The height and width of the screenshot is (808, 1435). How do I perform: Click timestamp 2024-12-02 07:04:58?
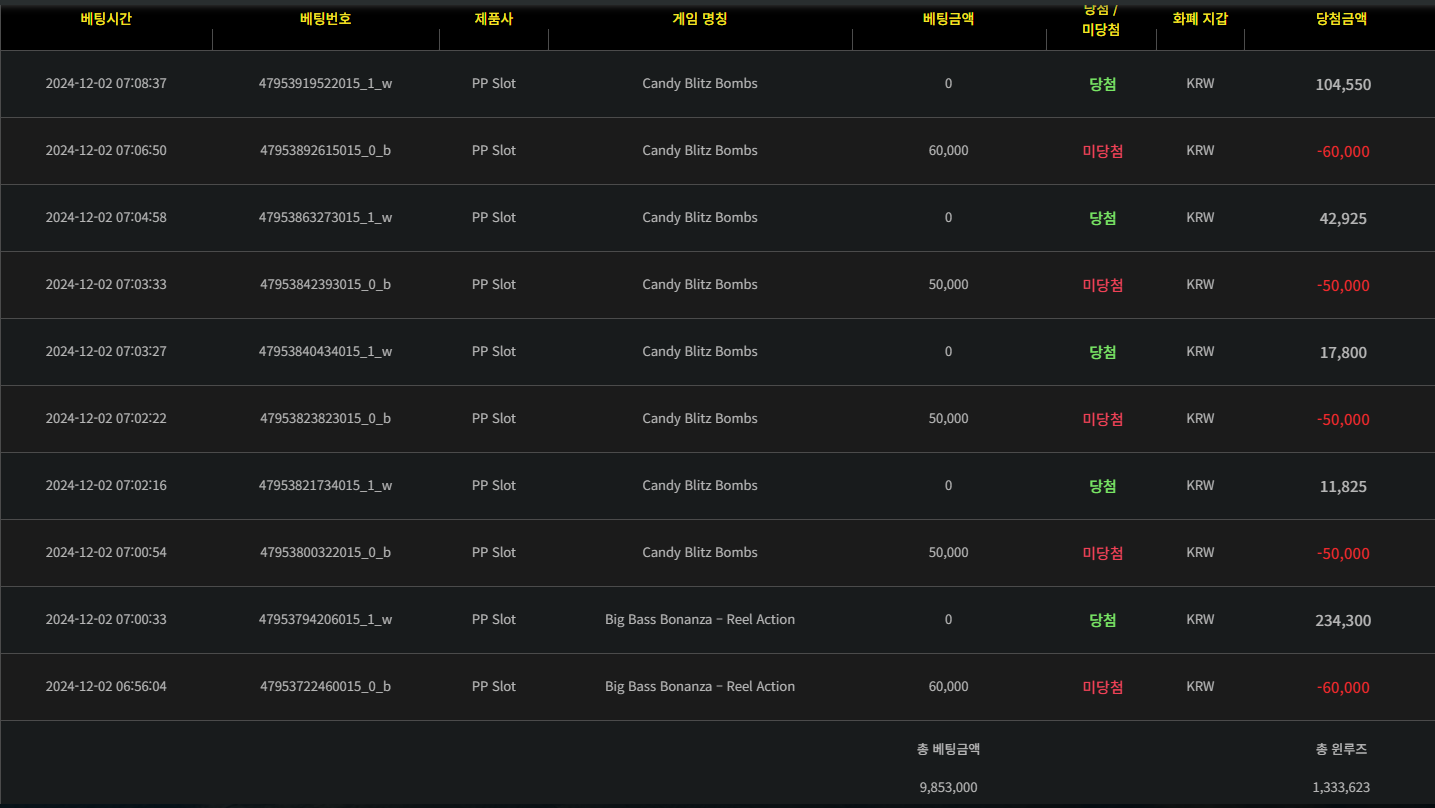pyautogui.click(x=106, y=218)
